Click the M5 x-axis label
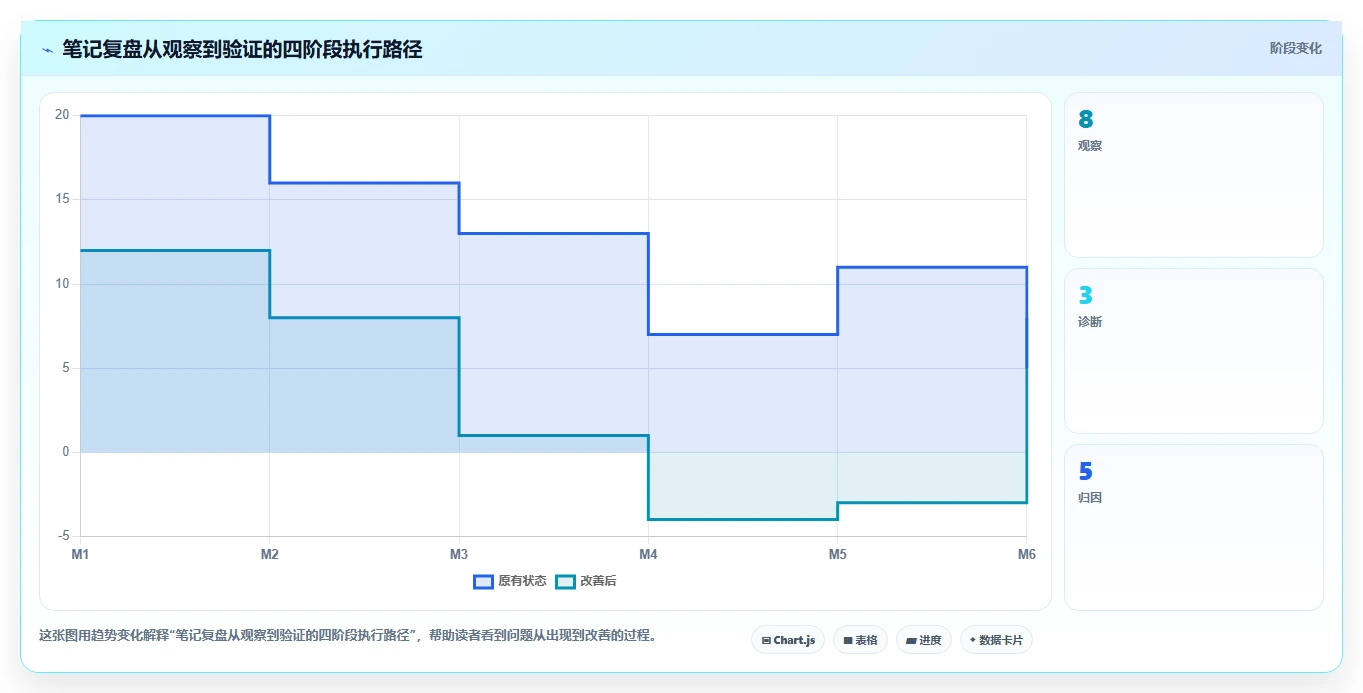The height and width of the screenshot is (693, 1363). pyautogui.click(x=837, y=553)
